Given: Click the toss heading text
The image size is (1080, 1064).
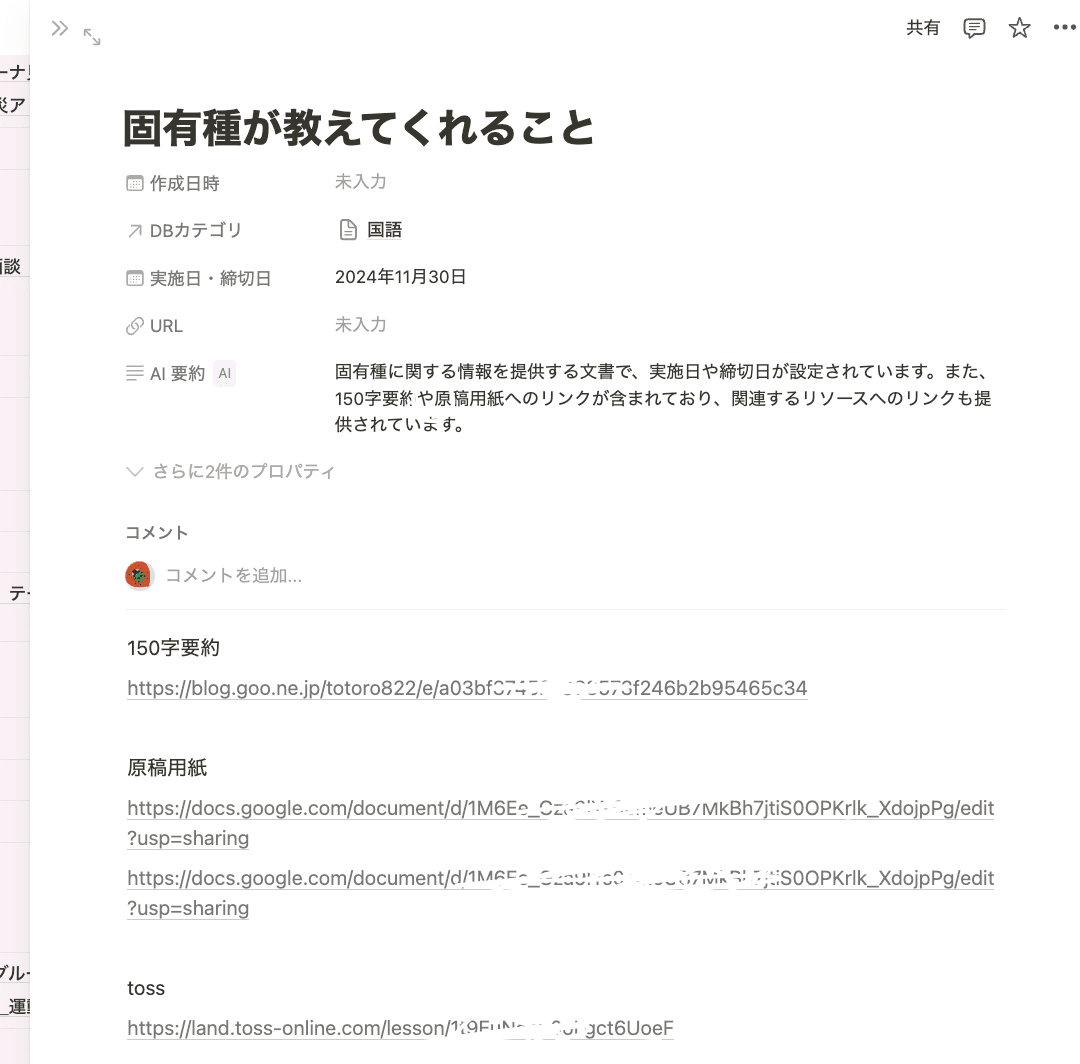Looking at the screenshot, I should pos(146,988).
